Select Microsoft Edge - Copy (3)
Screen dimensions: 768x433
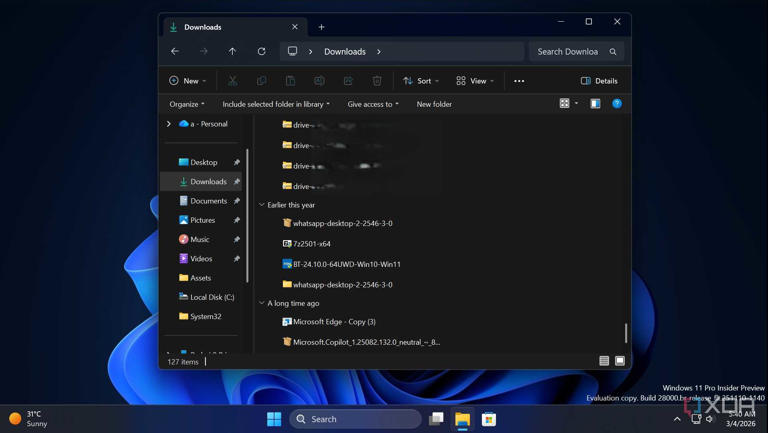[x=329, y=322]
